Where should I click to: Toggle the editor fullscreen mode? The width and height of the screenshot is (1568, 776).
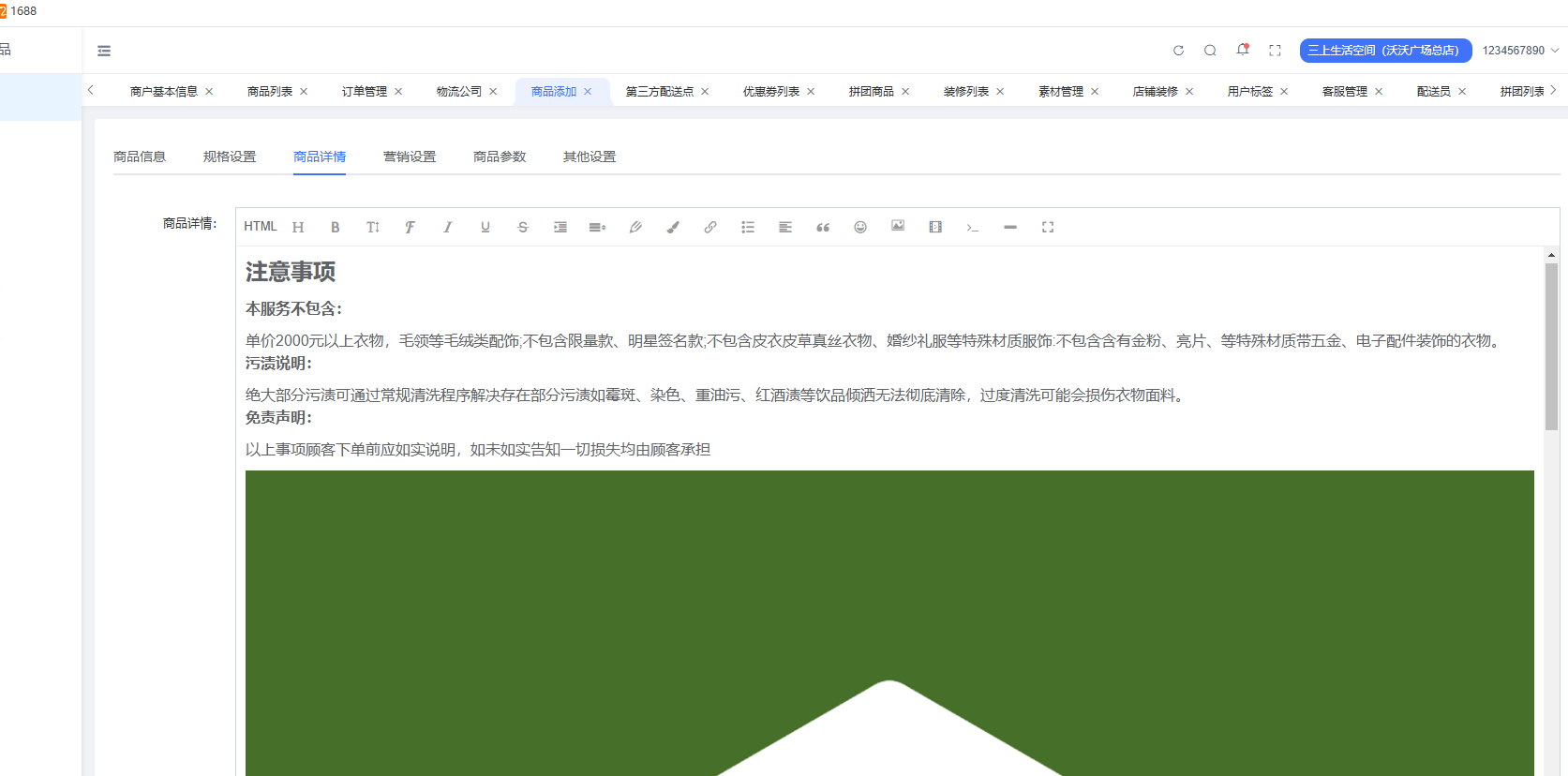coord(1047,227)
